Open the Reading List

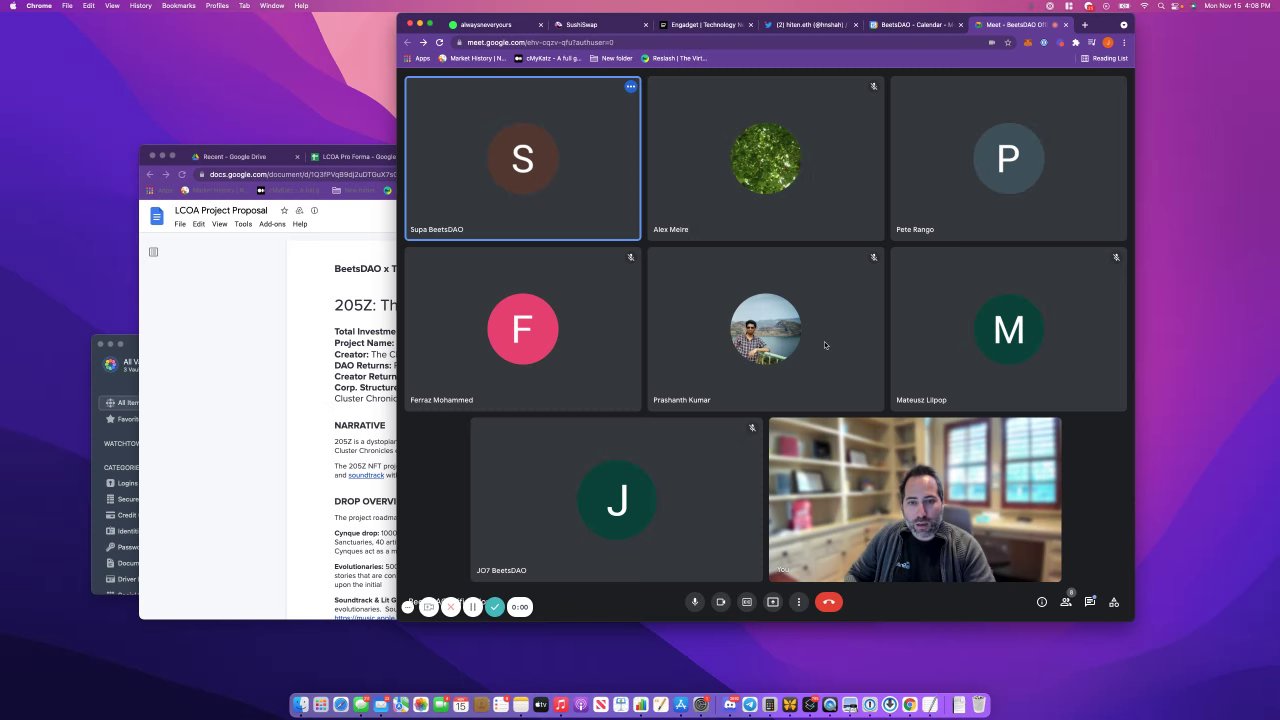pos(1104,58)
